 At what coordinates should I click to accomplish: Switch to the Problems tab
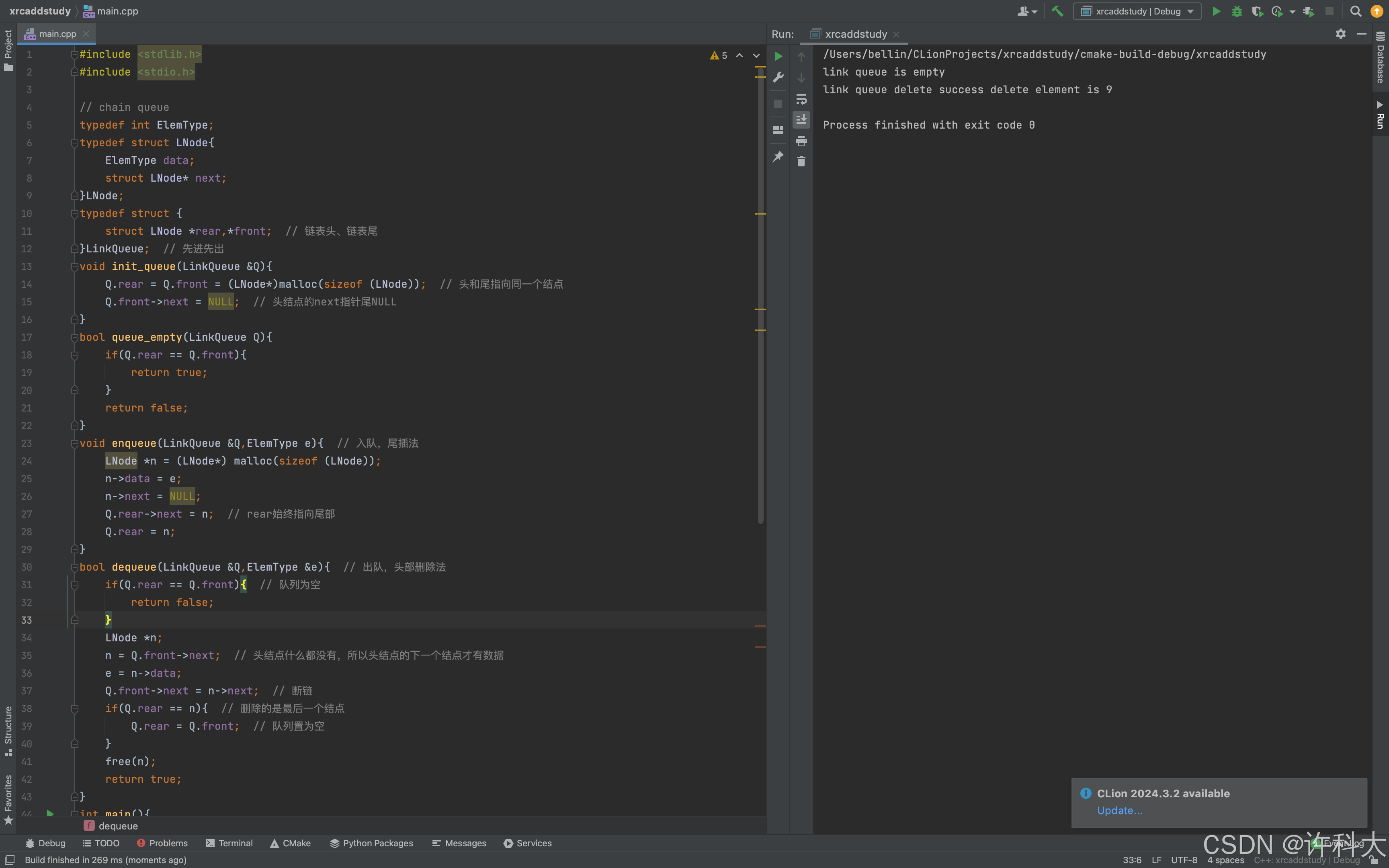pyautogui.click(x=162, y=843)
